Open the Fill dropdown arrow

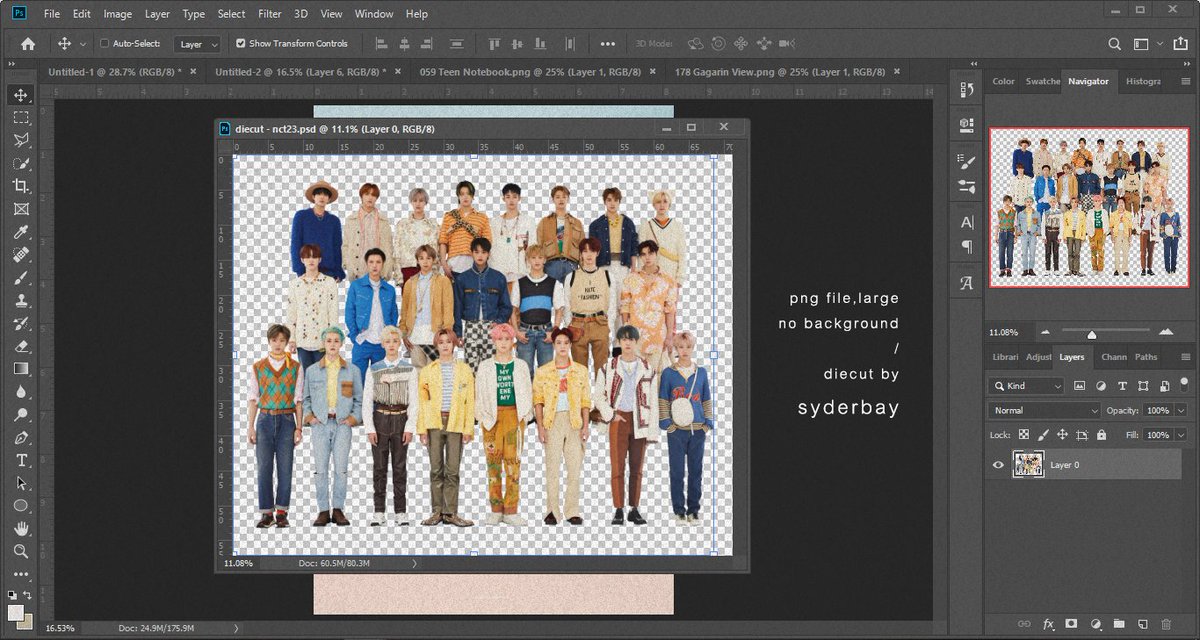[x=1181, y=436]
